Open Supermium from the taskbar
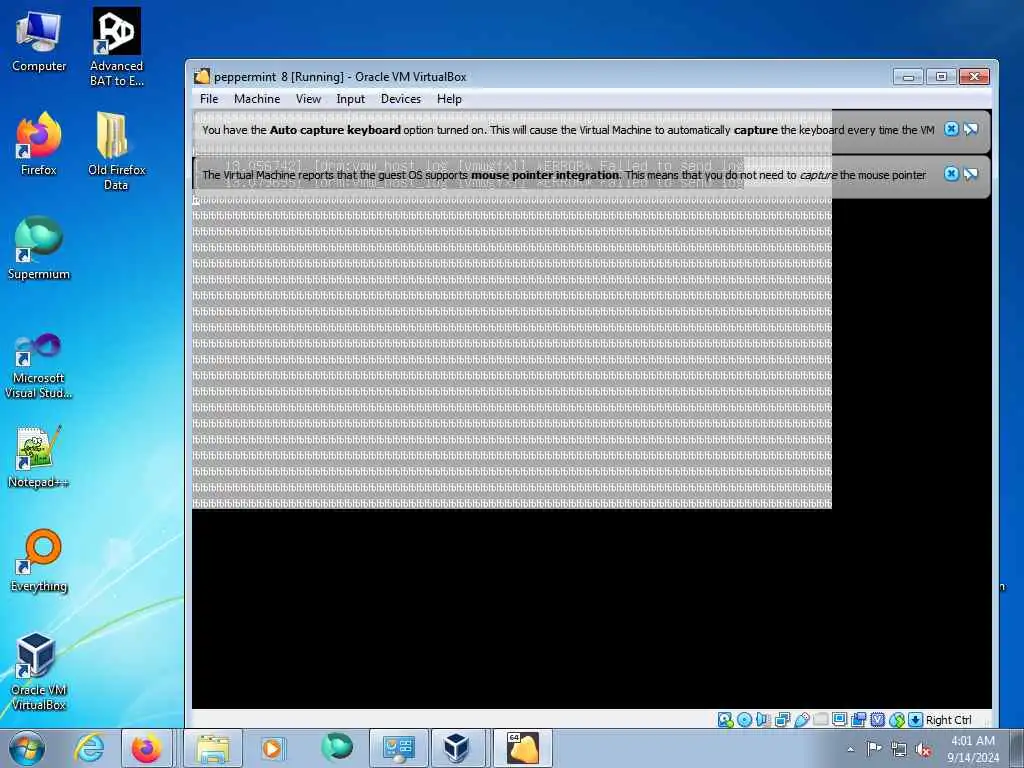Image resolution: width=1024 pixels, height=768 pixels. [337, 748]
